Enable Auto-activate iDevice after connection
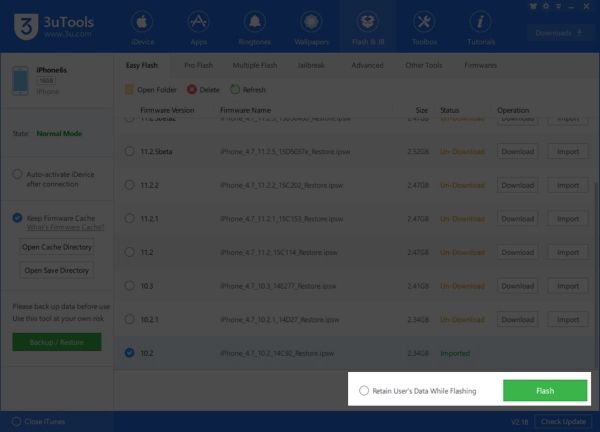600x432 pixels. coord(18,173)
